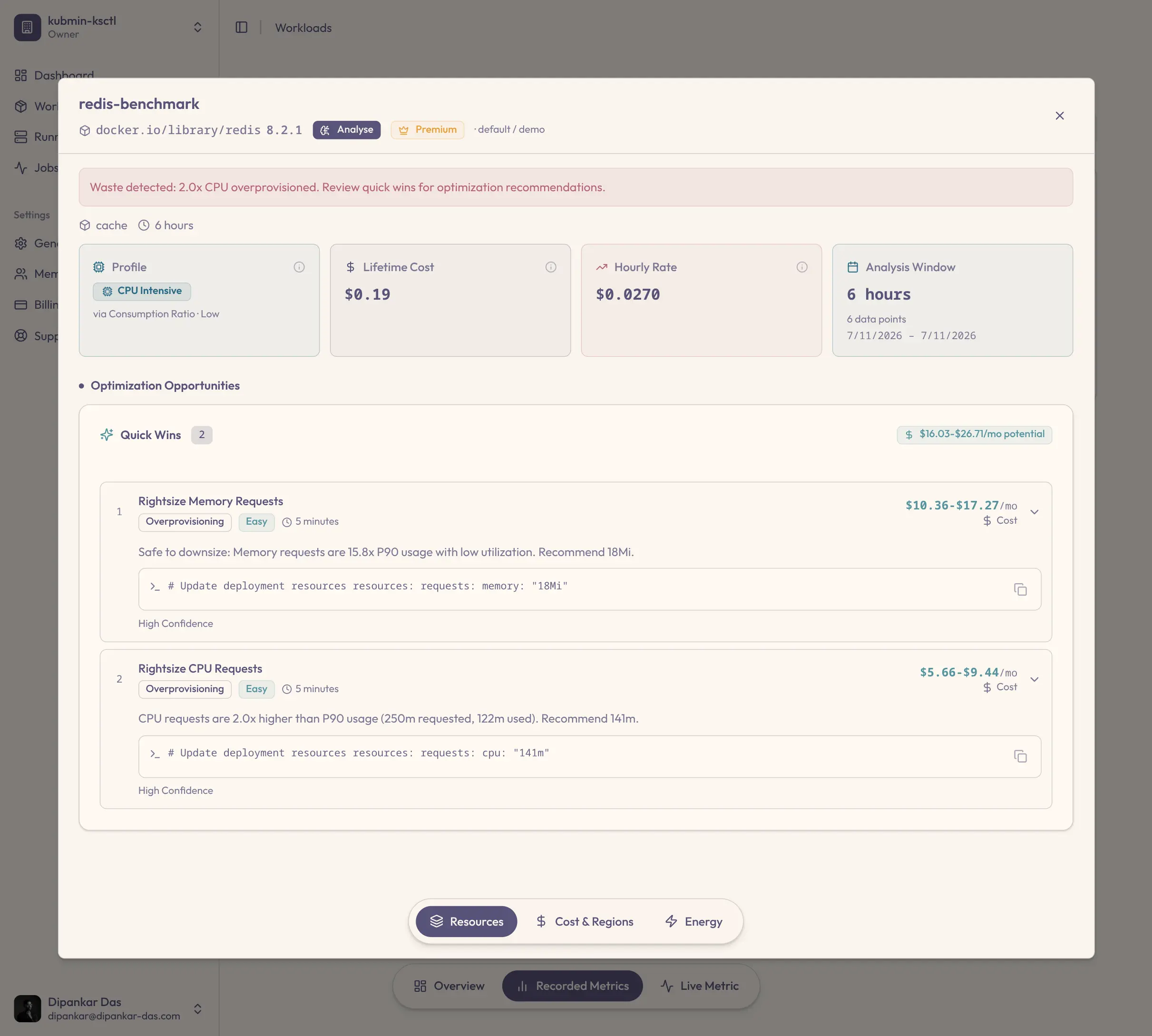
Task: Click Overprovisioning tag on Memory Requests
Action: point(185,522)
